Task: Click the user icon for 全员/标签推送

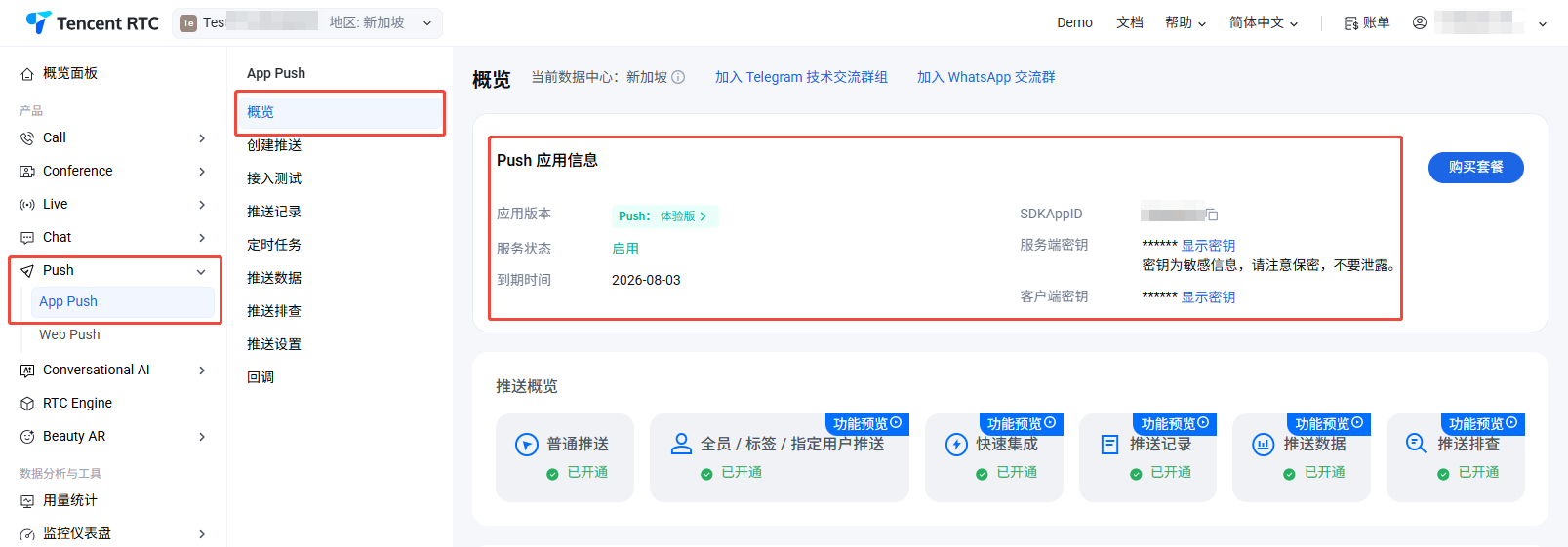Action: (681, 445)
